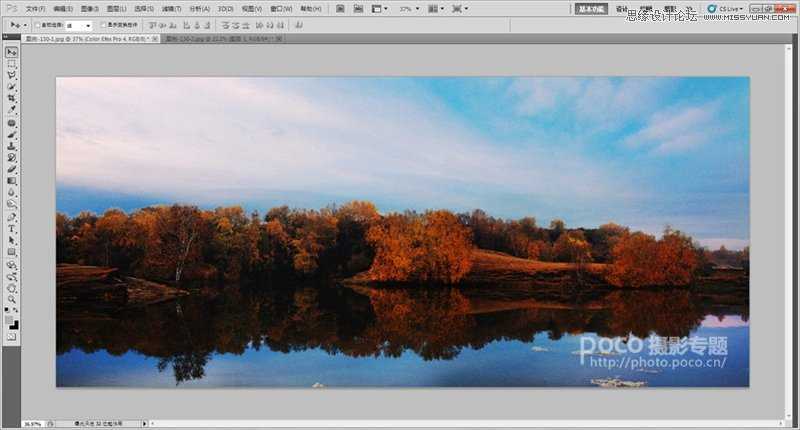Open the 窗口(W) menu
The height and width of the screenshot is (430, 800).
[x=281, y=9]
